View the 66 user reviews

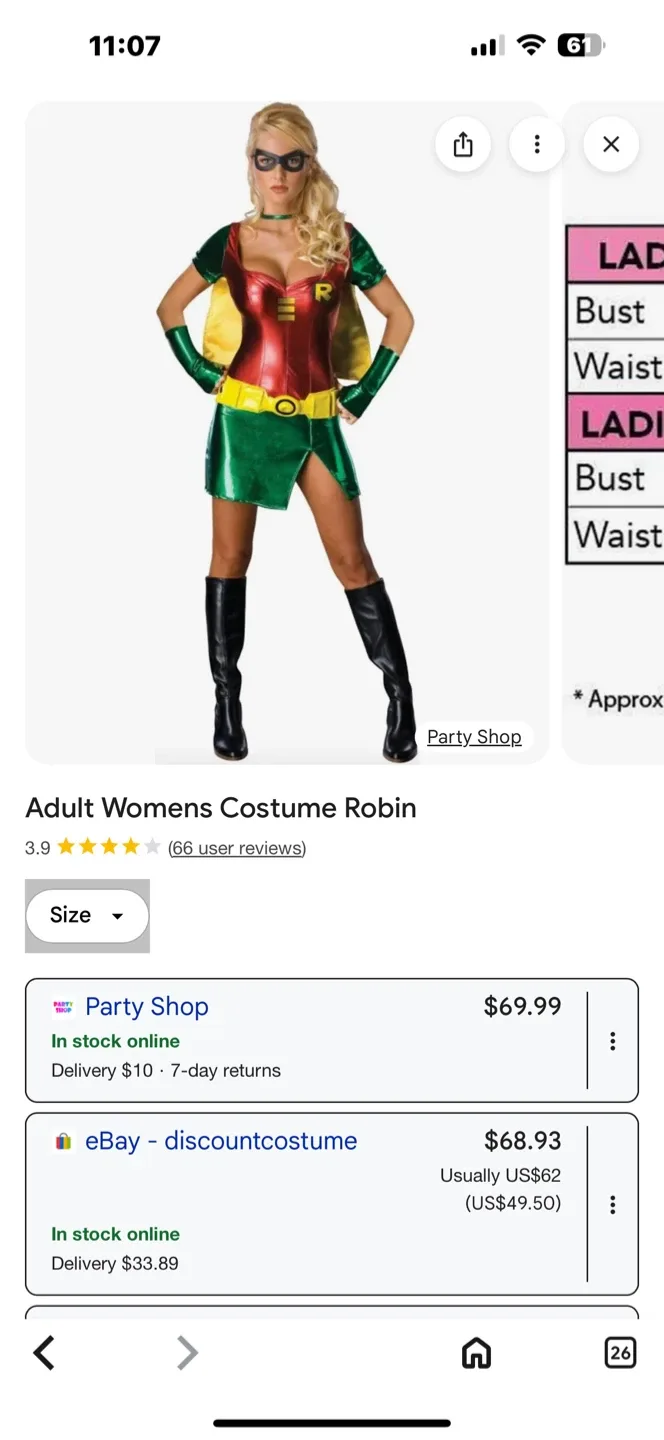(236, 848)
